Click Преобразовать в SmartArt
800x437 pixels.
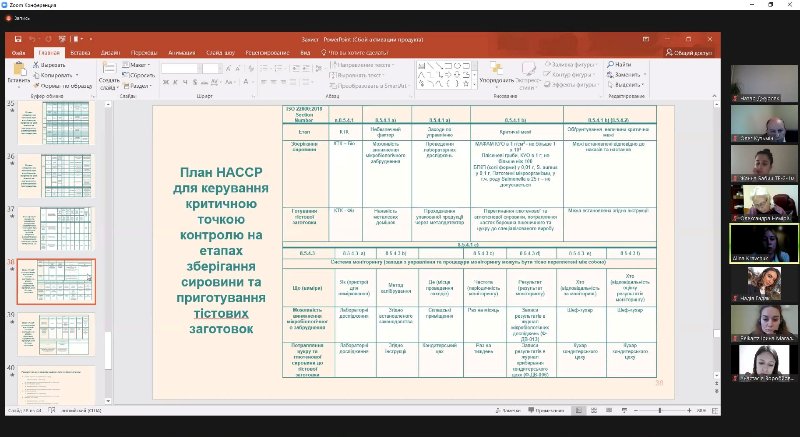coord(370,86)
